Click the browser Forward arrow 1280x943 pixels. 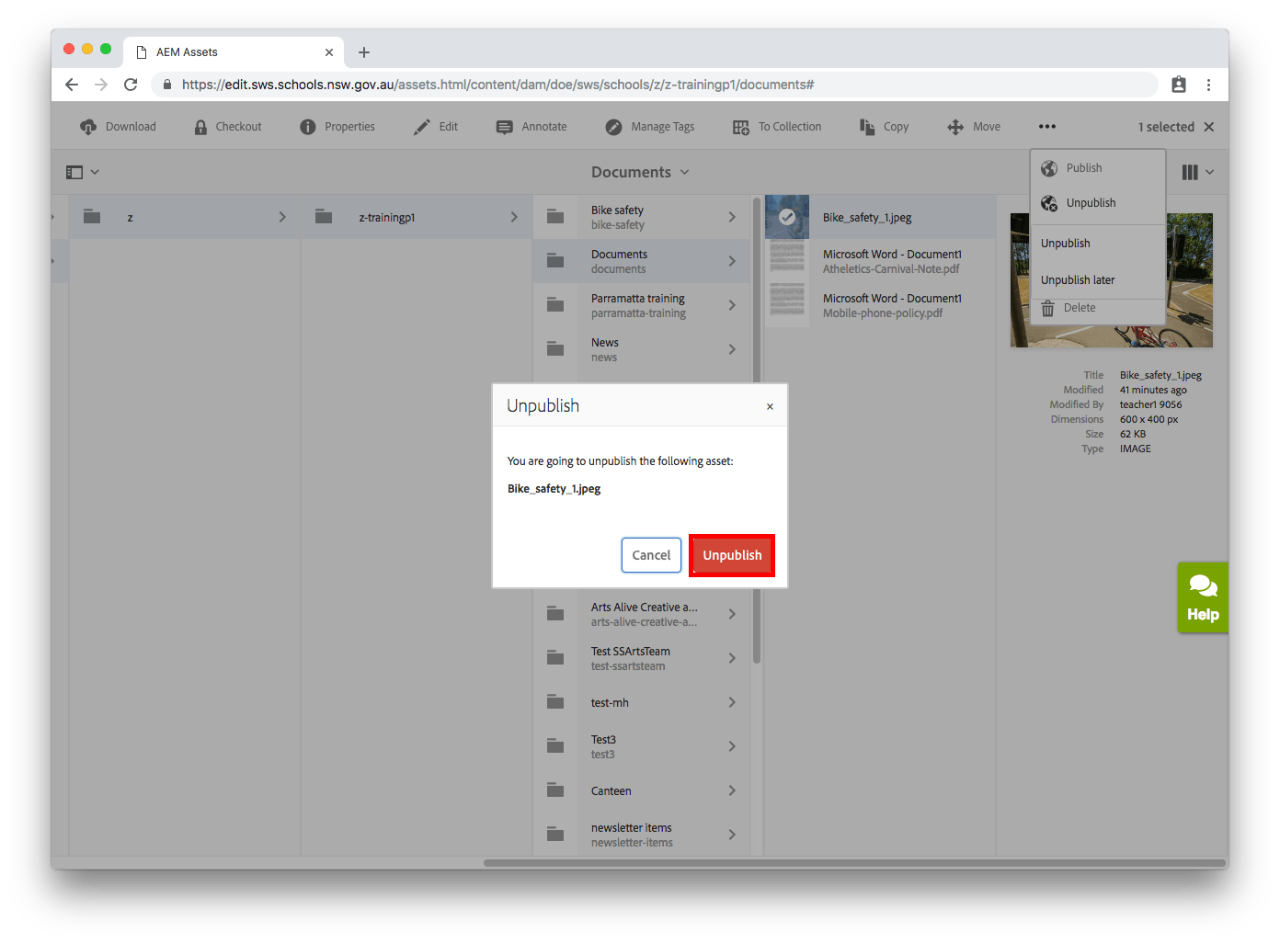coord(100,85)
